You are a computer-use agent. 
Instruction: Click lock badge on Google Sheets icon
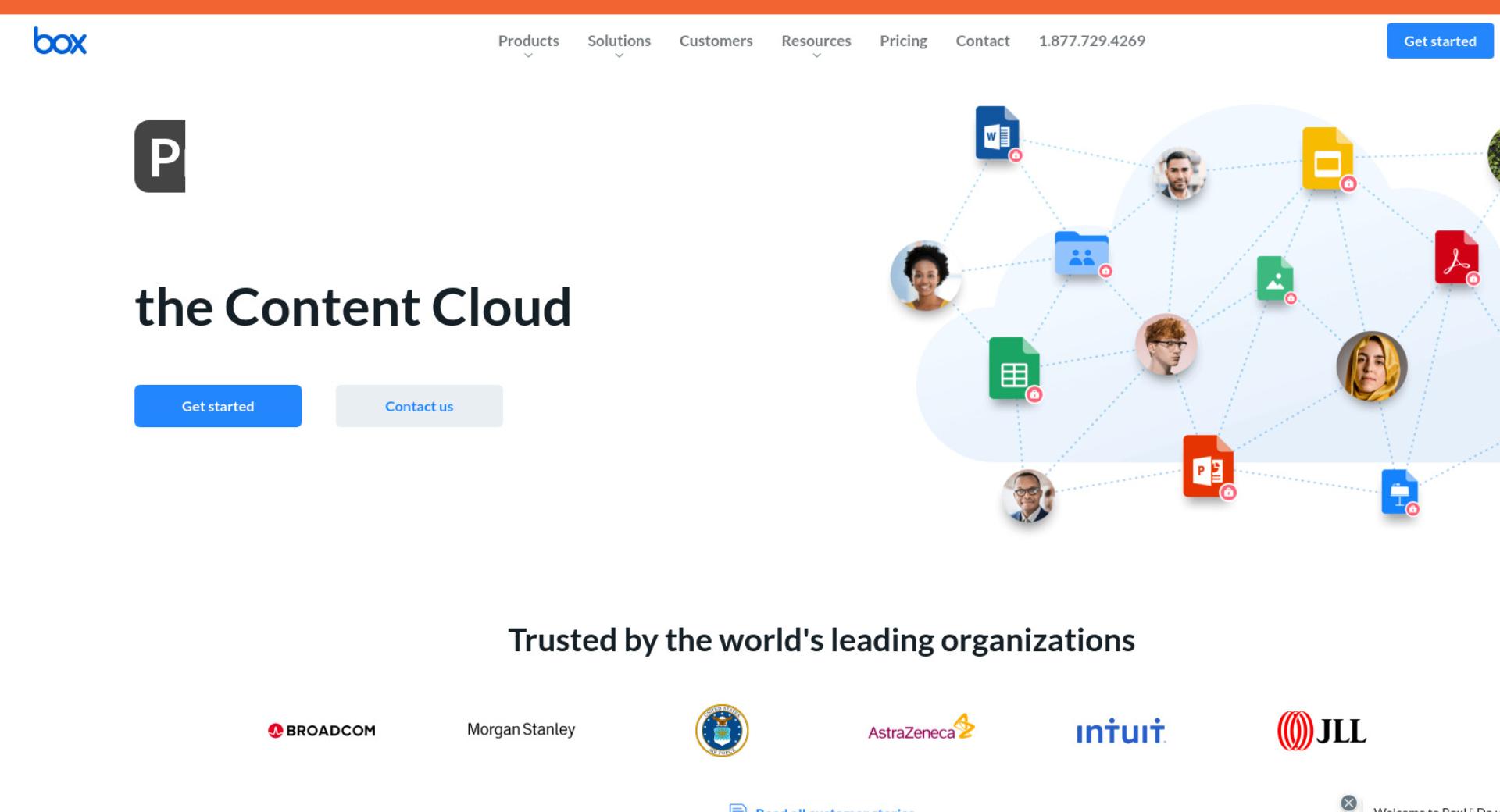click(1034, 394)
